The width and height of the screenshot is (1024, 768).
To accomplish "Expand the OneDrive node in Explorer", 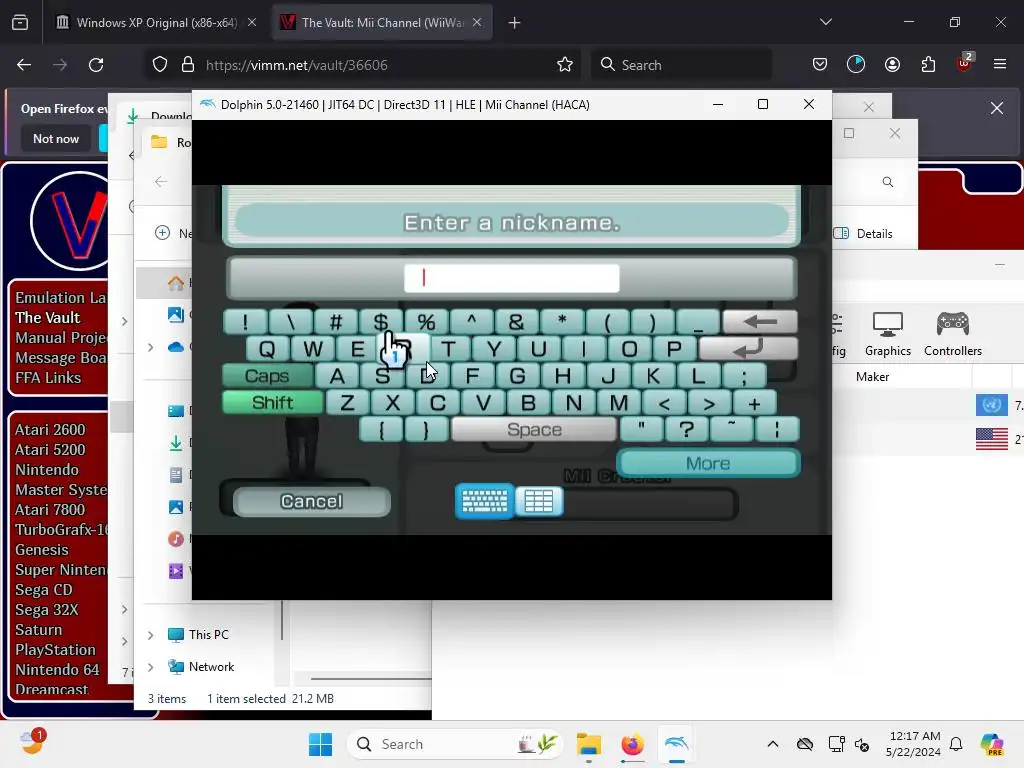I will (151, 347).
